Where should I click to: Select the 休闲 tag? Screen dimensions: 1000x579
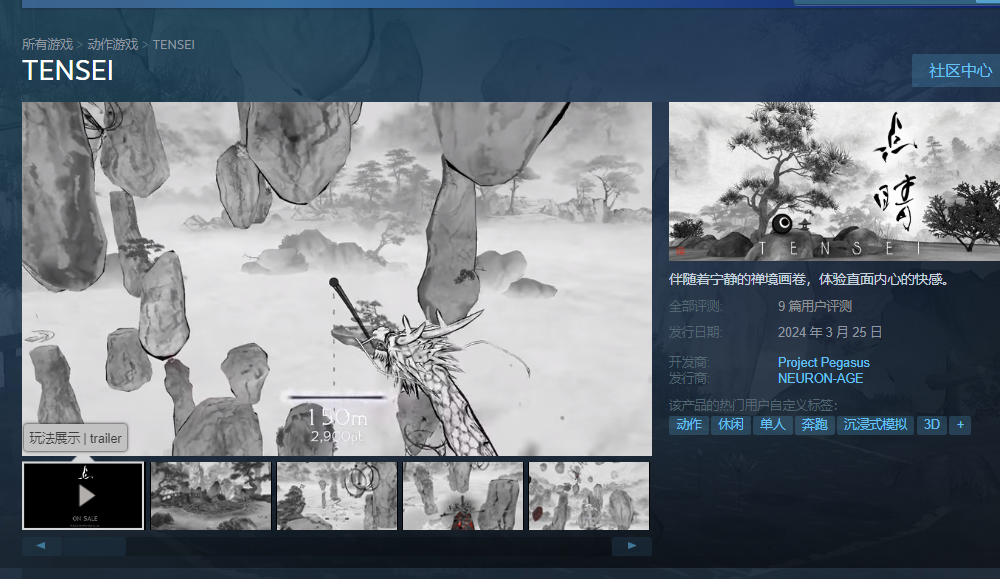click(x=731, y=425)
